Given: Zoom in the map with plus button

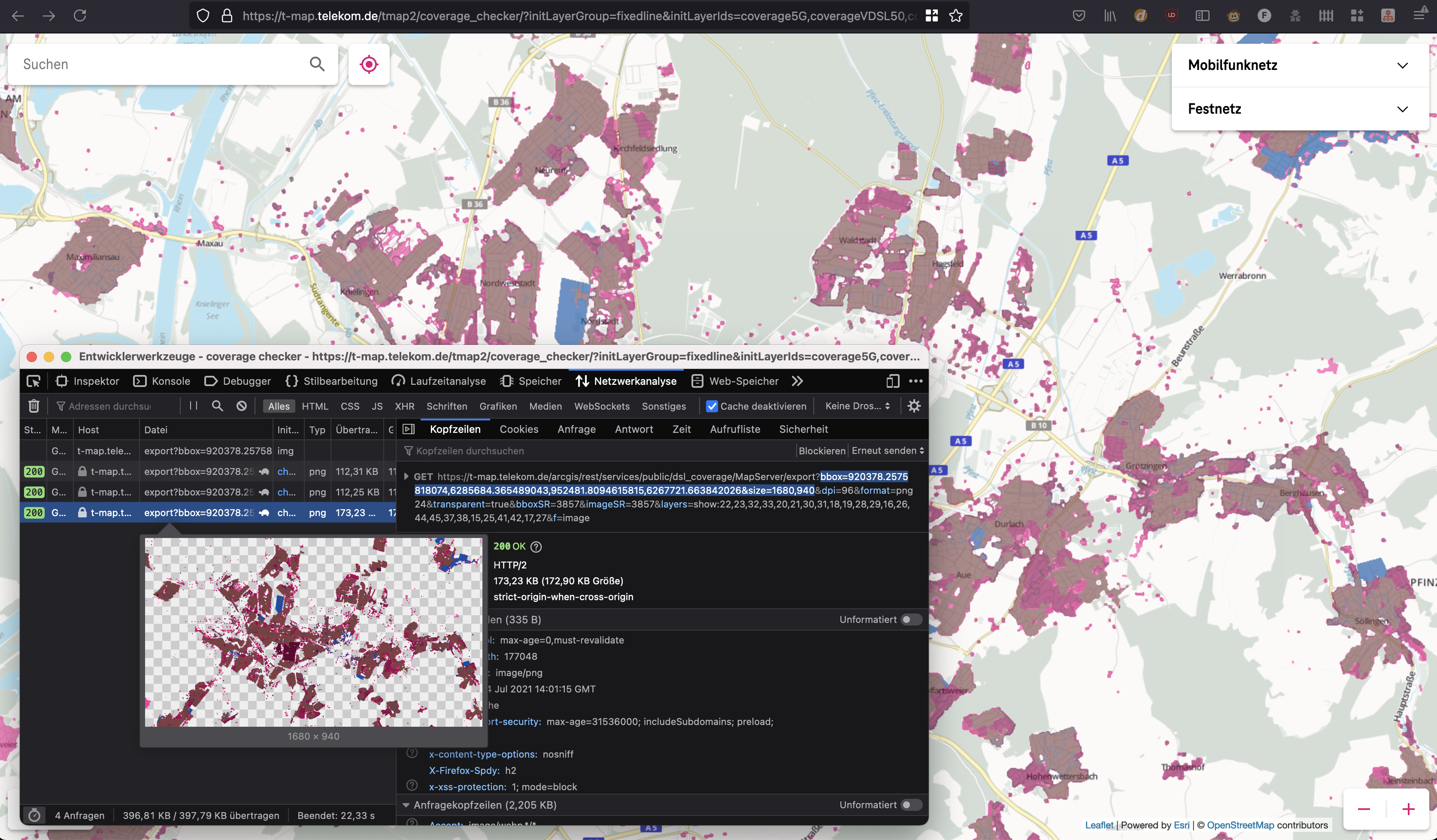Looking at the screenshot, I should point(1409,809).
